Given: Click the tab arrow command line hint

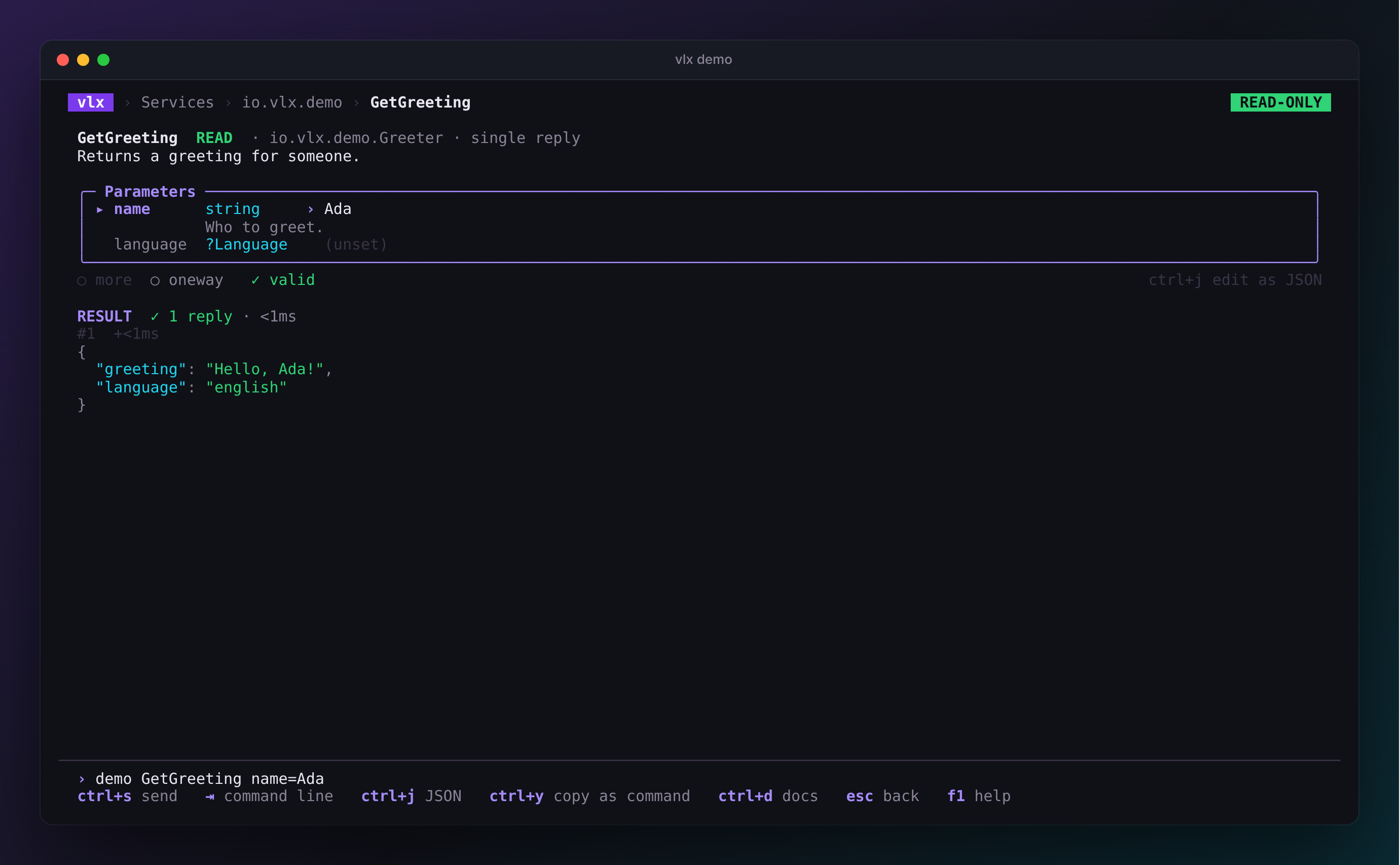Looking at the screenshot, I should [x=269, y=797].
